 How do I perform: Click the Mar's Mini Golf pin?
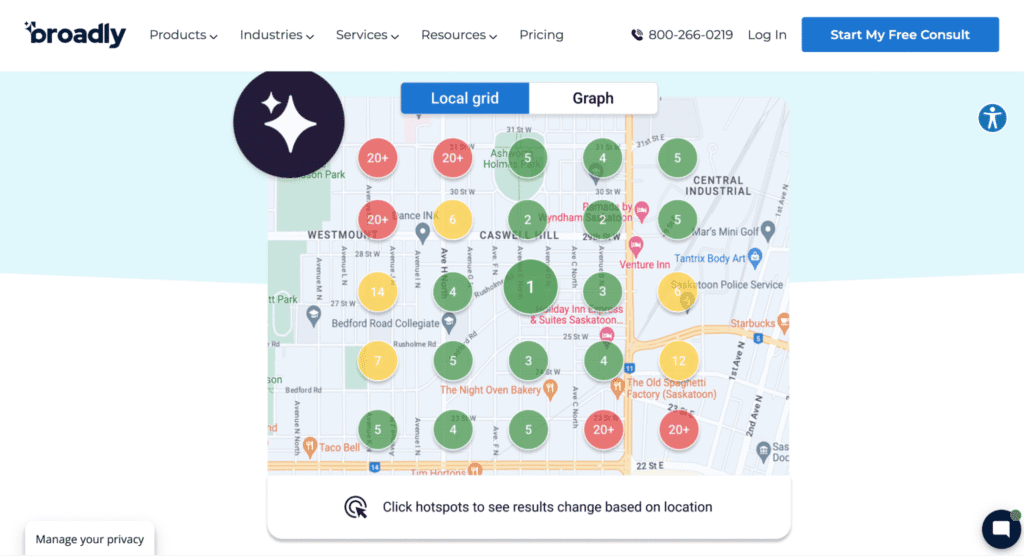pyautogui.click(x=769, y=230)
